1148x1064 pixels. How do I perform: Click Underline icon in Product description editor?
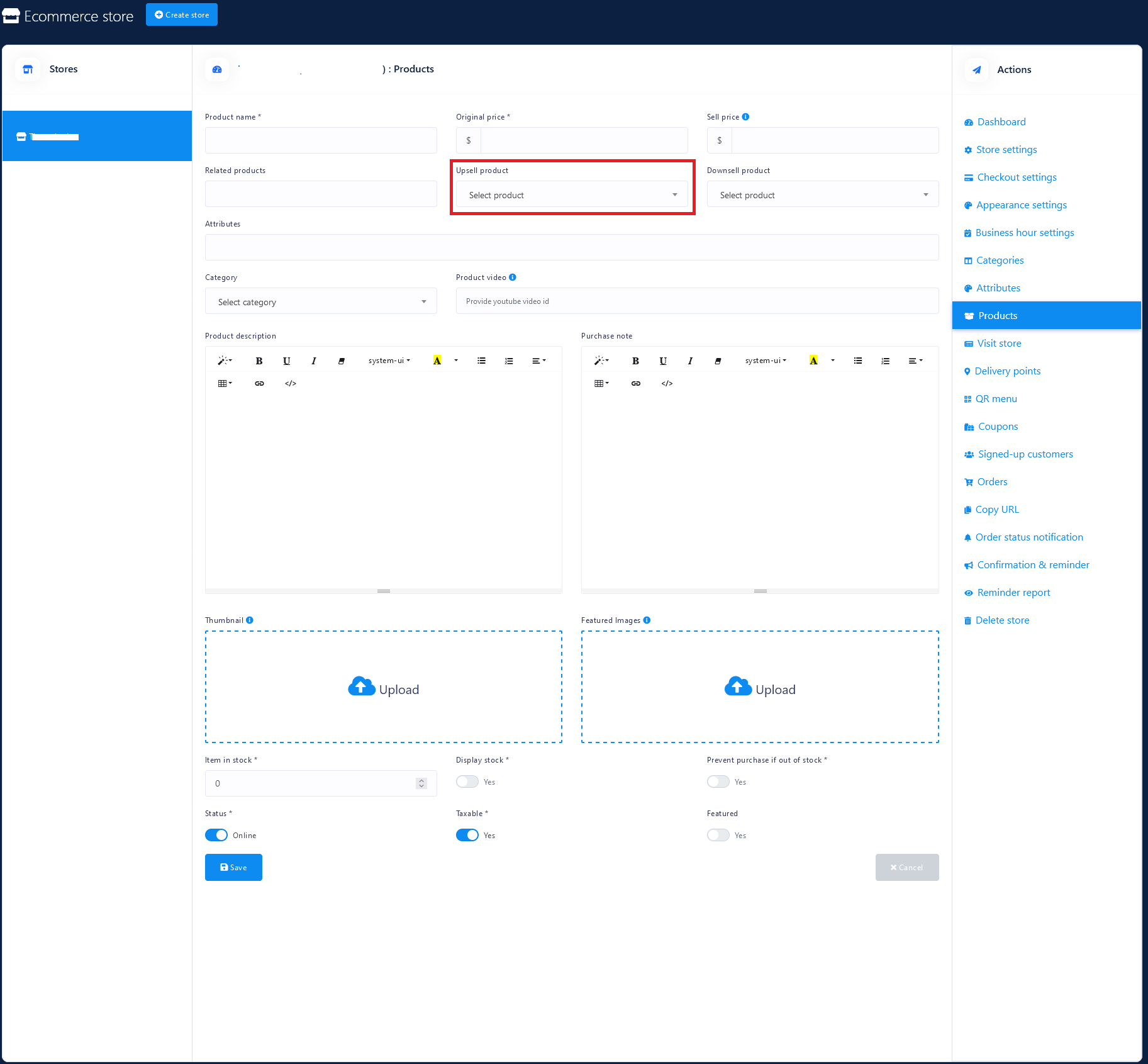[286, 361]
